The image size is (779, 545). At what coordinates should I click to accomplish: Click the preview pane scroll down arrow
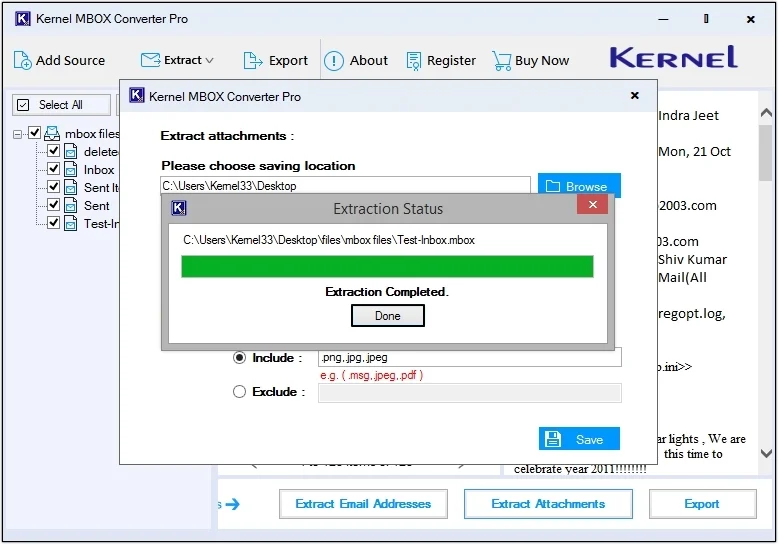coord(766,454)
